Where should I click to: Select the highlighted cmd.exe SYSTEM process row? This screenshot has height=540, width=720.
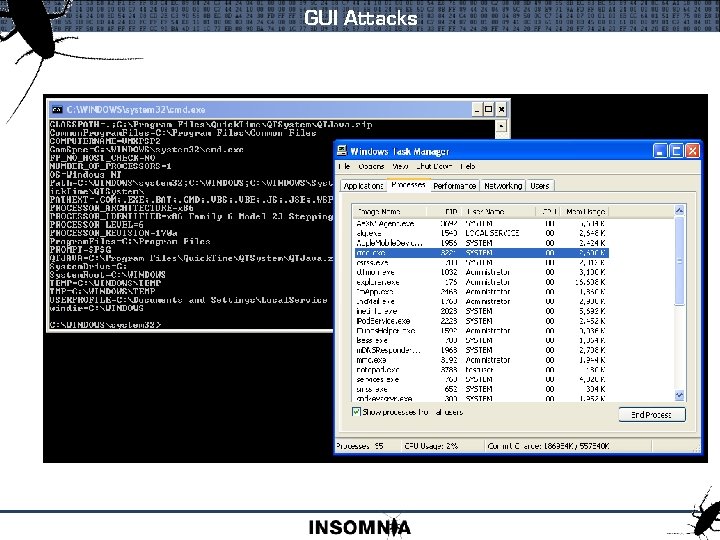tap(481, 253)
